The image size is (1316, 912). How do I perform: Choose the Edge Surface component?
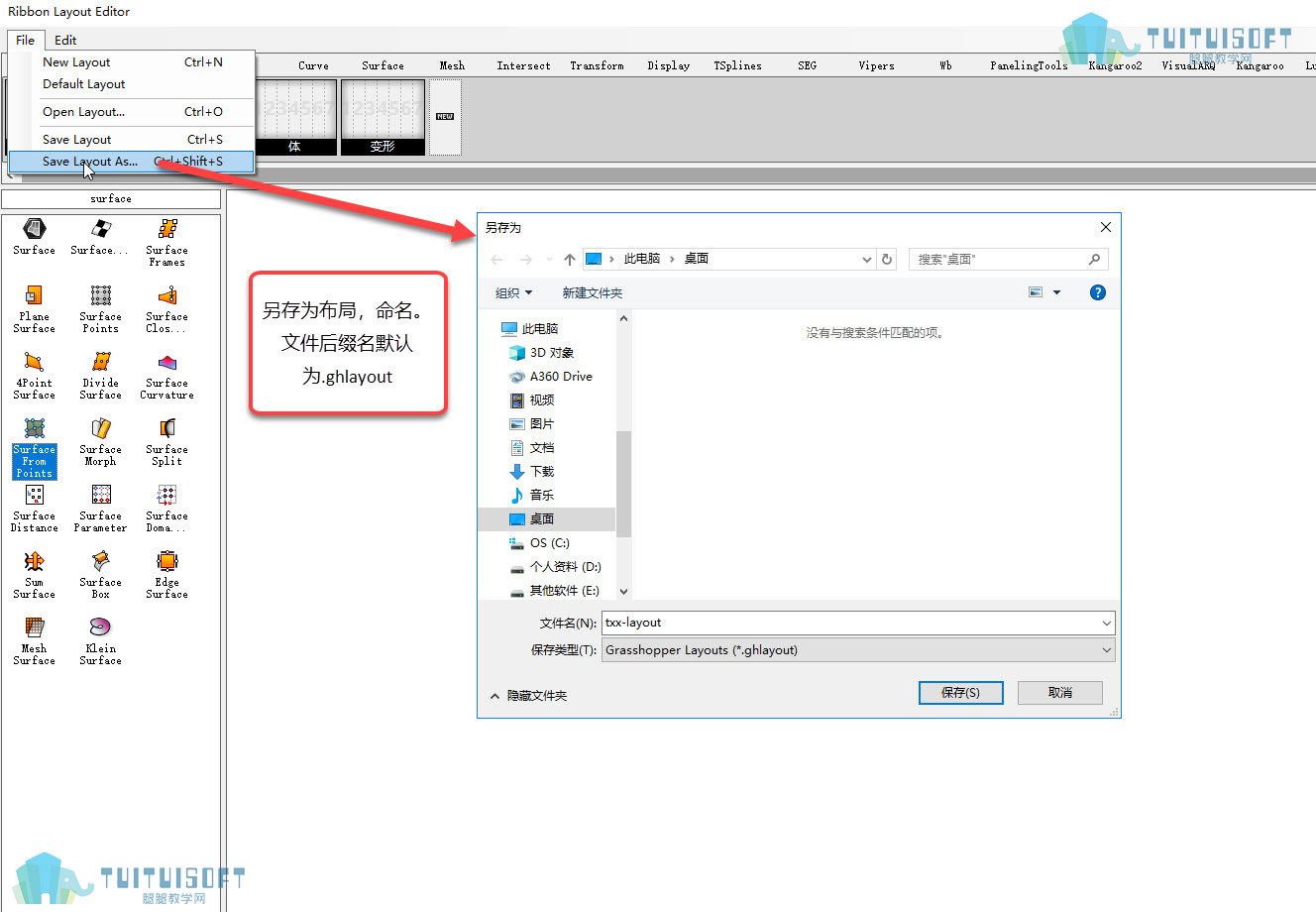tap(166, 574)
